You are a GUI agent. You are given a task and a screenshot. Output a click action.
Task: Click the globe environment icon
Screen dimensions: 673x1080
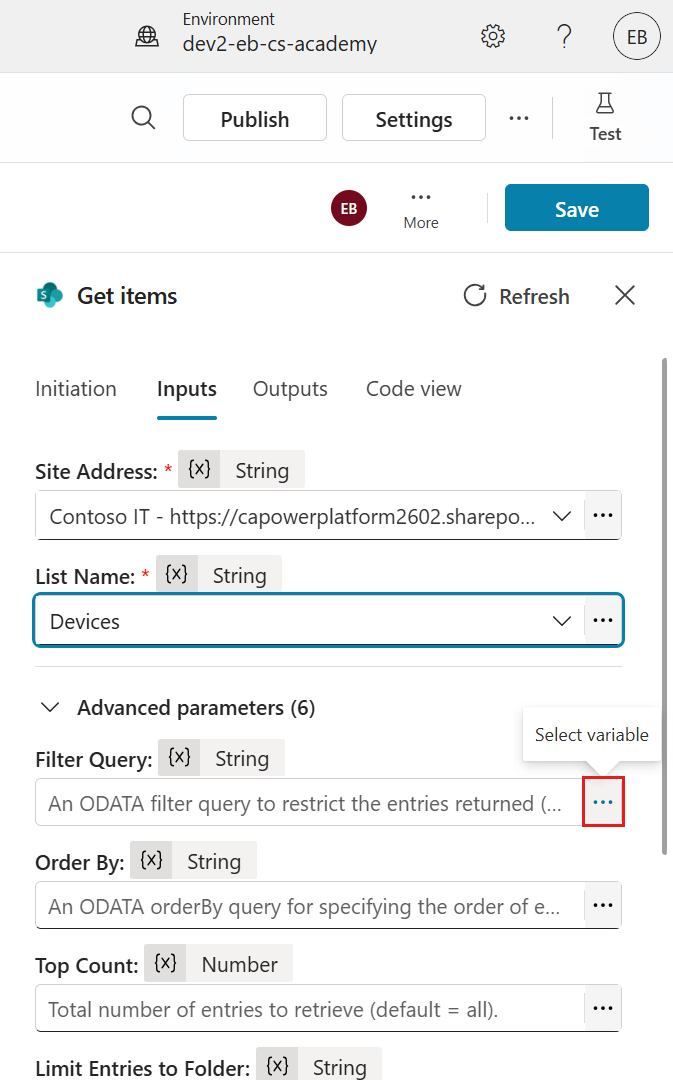click(x=147, y=35)
